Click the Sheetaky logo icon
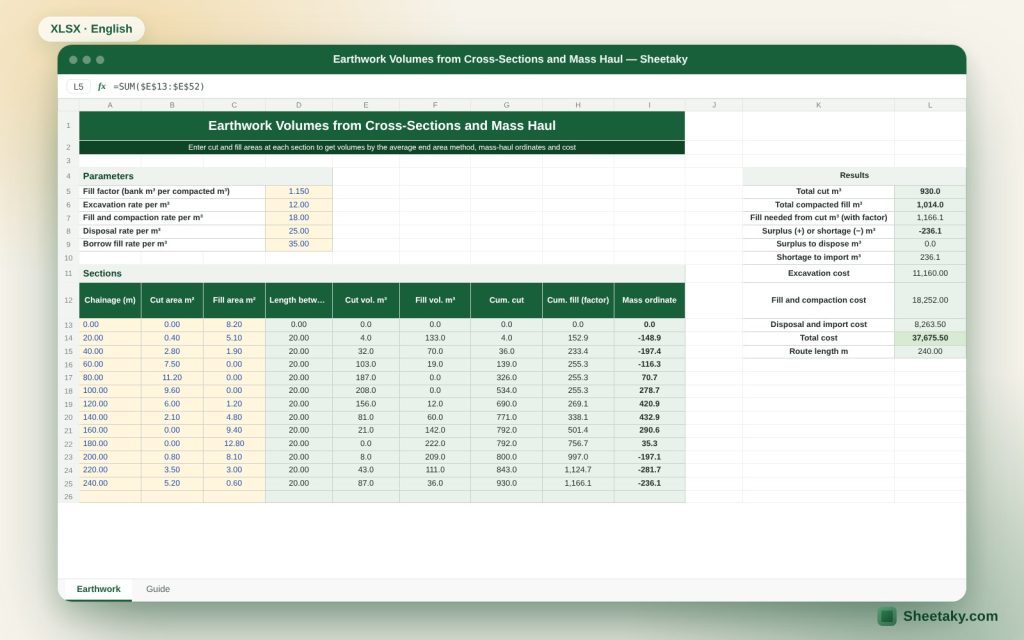1024x640 pixels. (x=886, y=616)
